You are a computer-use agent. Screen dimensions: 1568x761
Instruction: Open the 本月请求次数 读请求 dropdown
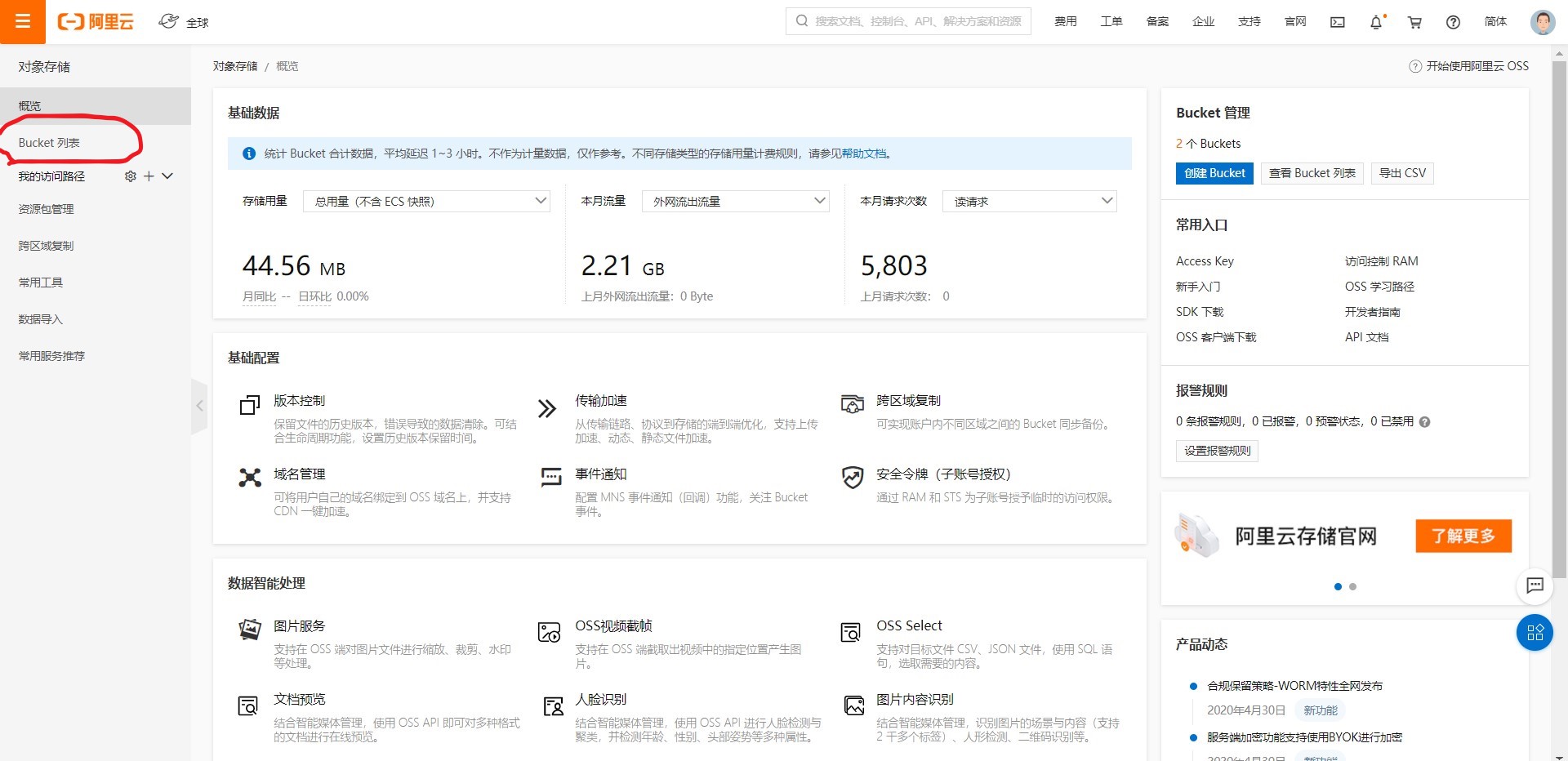tap(1029, 201)
